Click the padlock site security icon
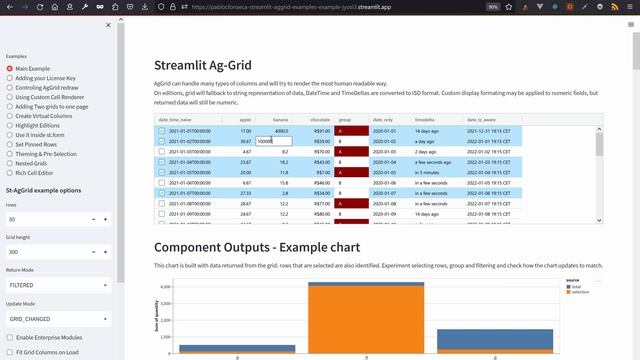Viewport: 640px width, 360px height. (173, 7)
